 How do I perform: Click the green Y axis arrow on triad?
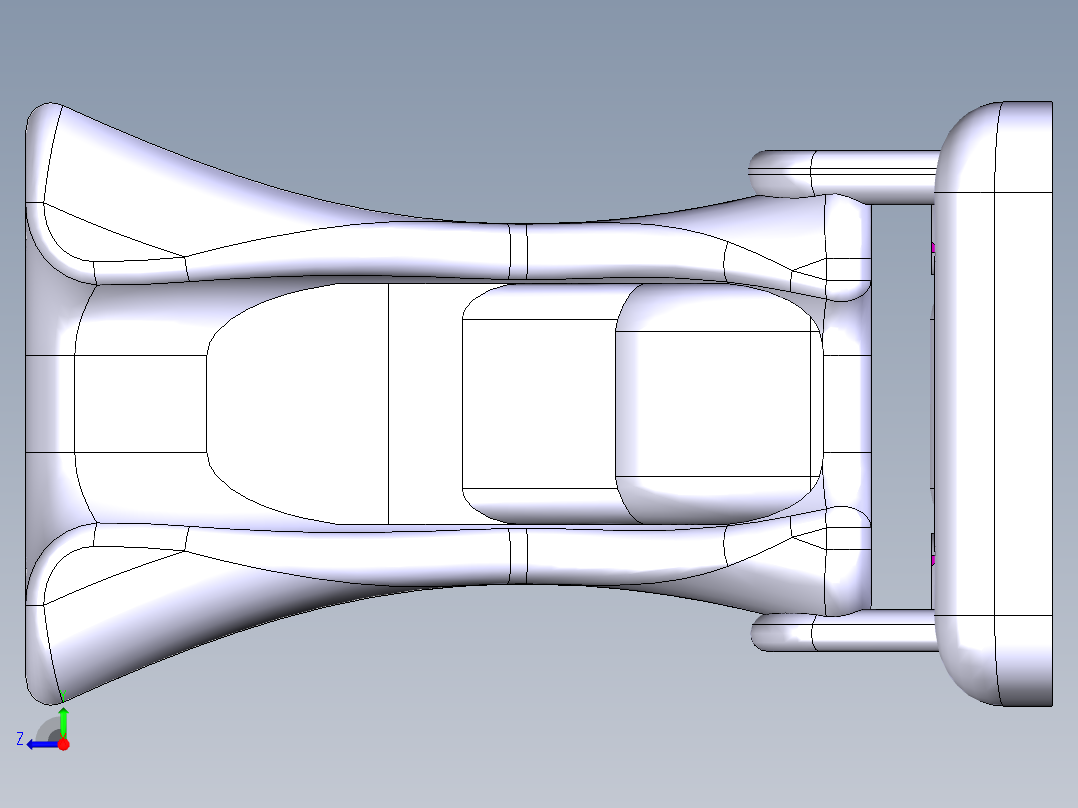(63, 722)
